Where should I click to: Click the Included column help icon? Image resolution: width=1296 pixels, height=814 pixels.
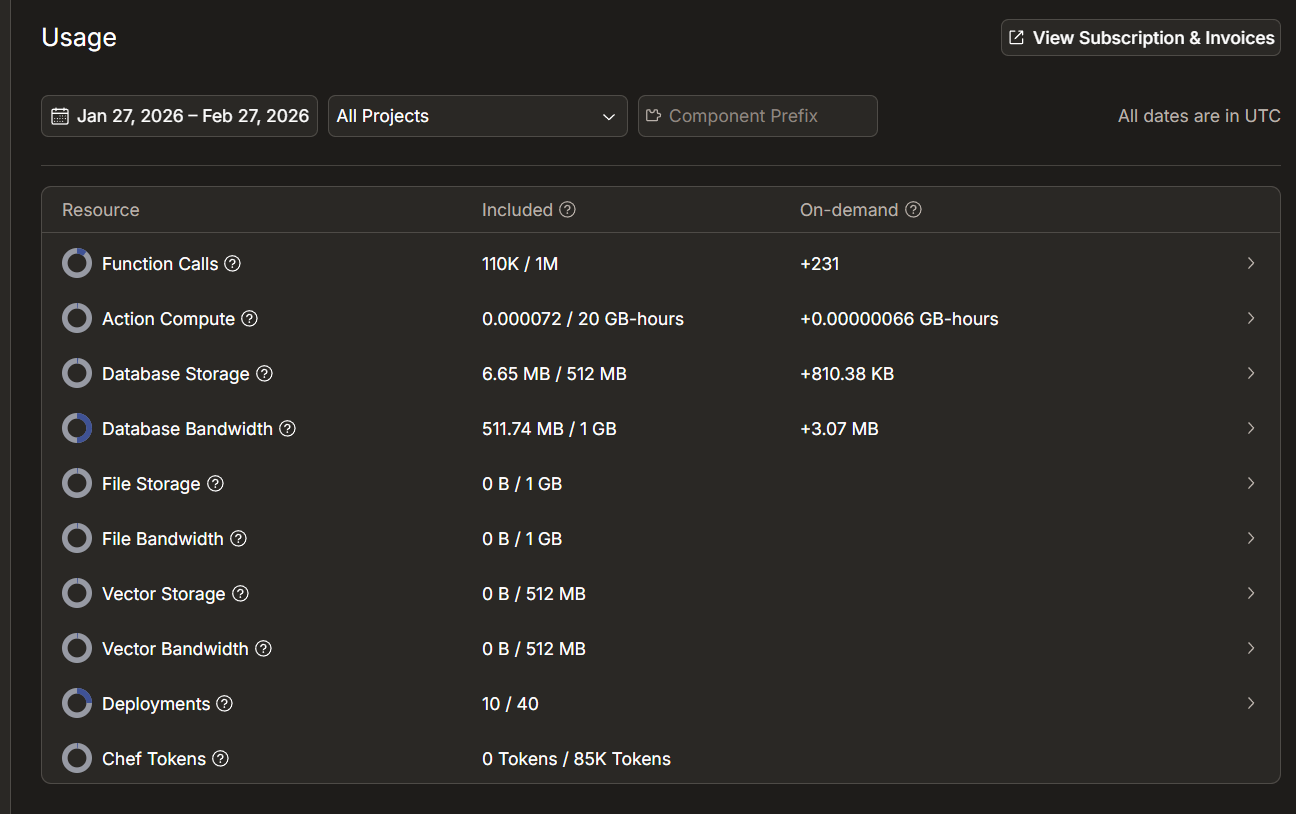pyautogui.click(x=568, y=210)
